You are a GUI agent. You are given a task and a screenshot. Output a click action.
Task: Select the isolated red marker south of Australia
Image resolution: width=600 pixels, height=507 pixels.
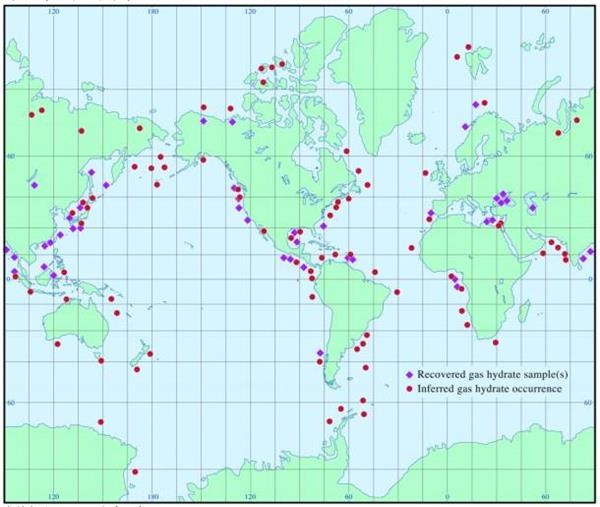point(100,422)
